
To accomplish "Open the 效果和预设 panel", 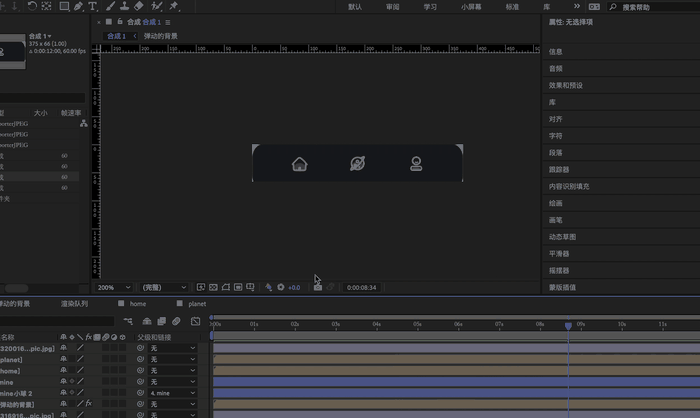I will click(x=566, y=85).
